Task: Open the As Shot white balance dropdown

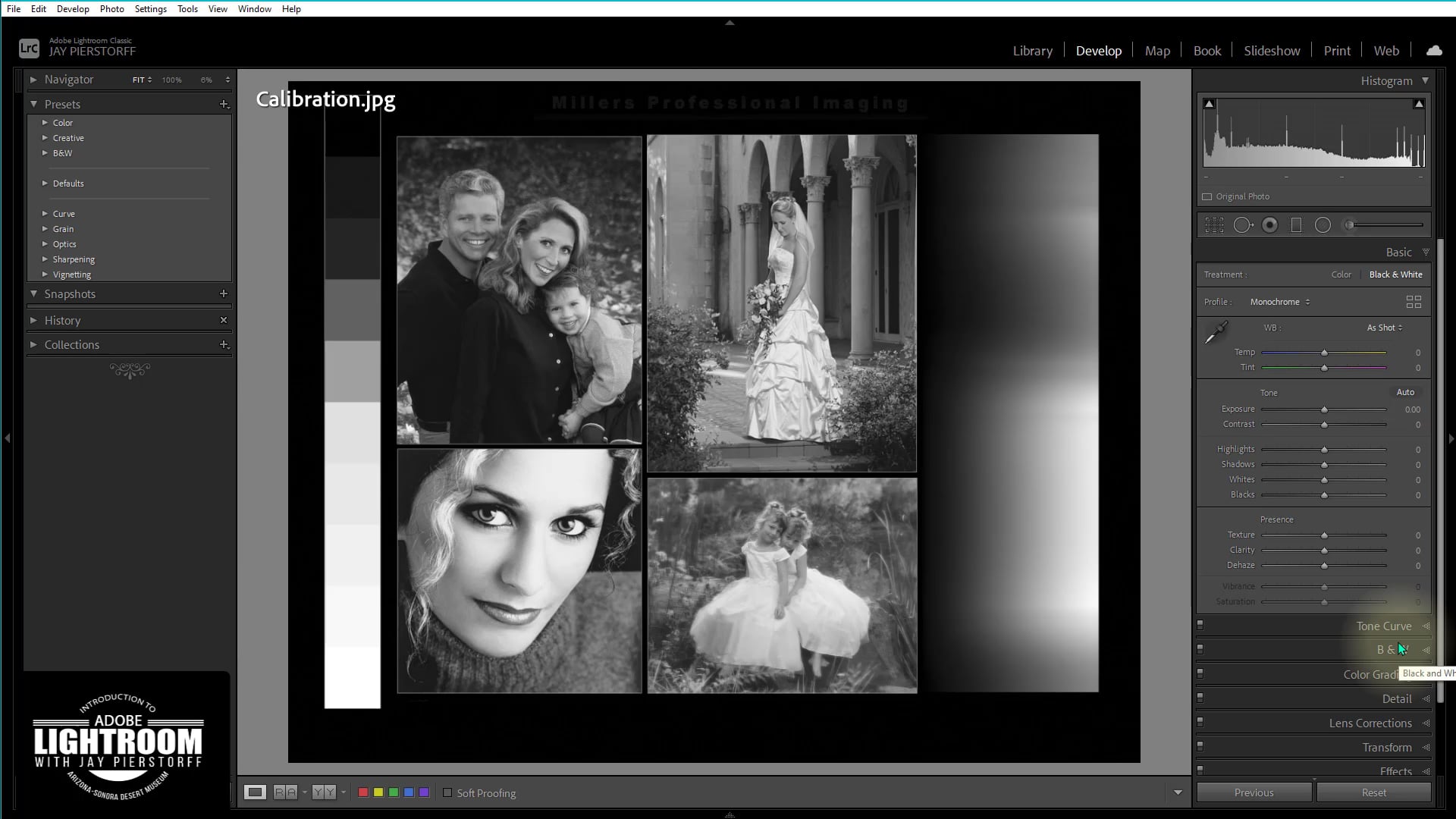Action: point(1384,328)
